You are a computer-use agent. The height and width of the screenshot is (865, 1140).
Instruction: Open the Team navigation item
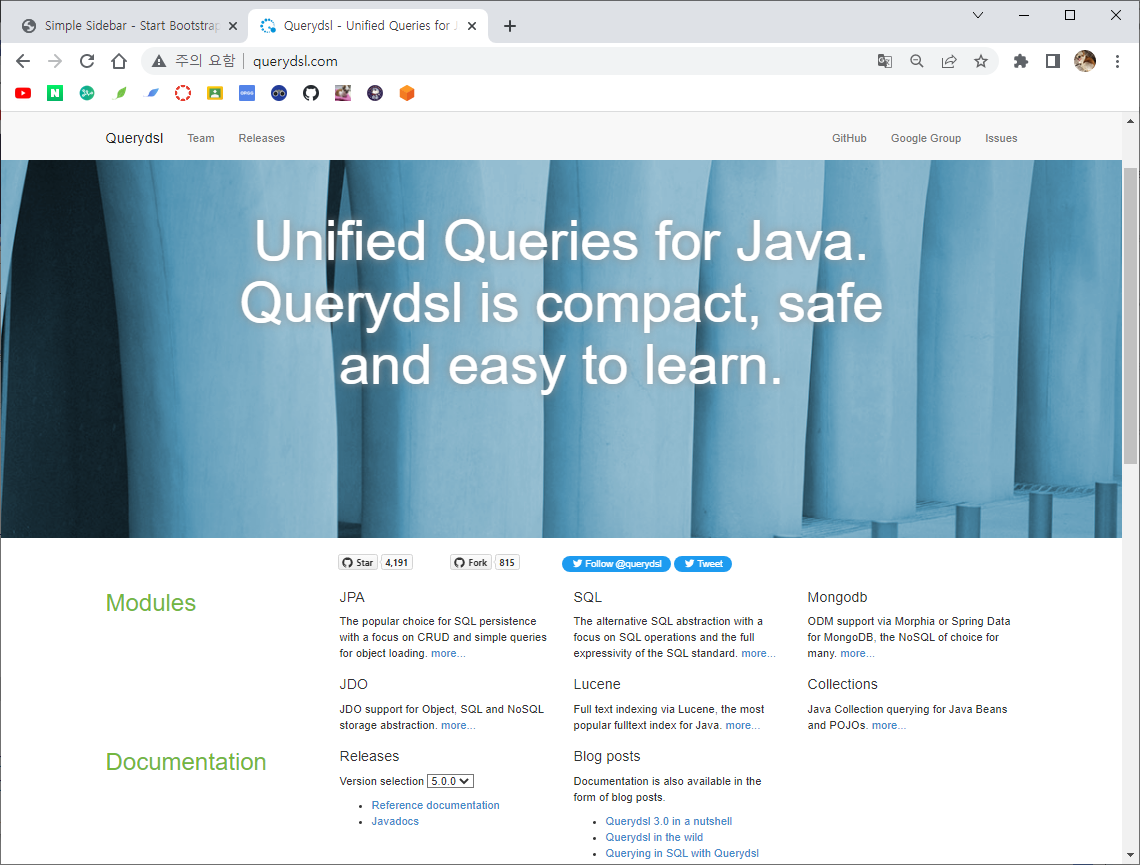click(201, 138)
